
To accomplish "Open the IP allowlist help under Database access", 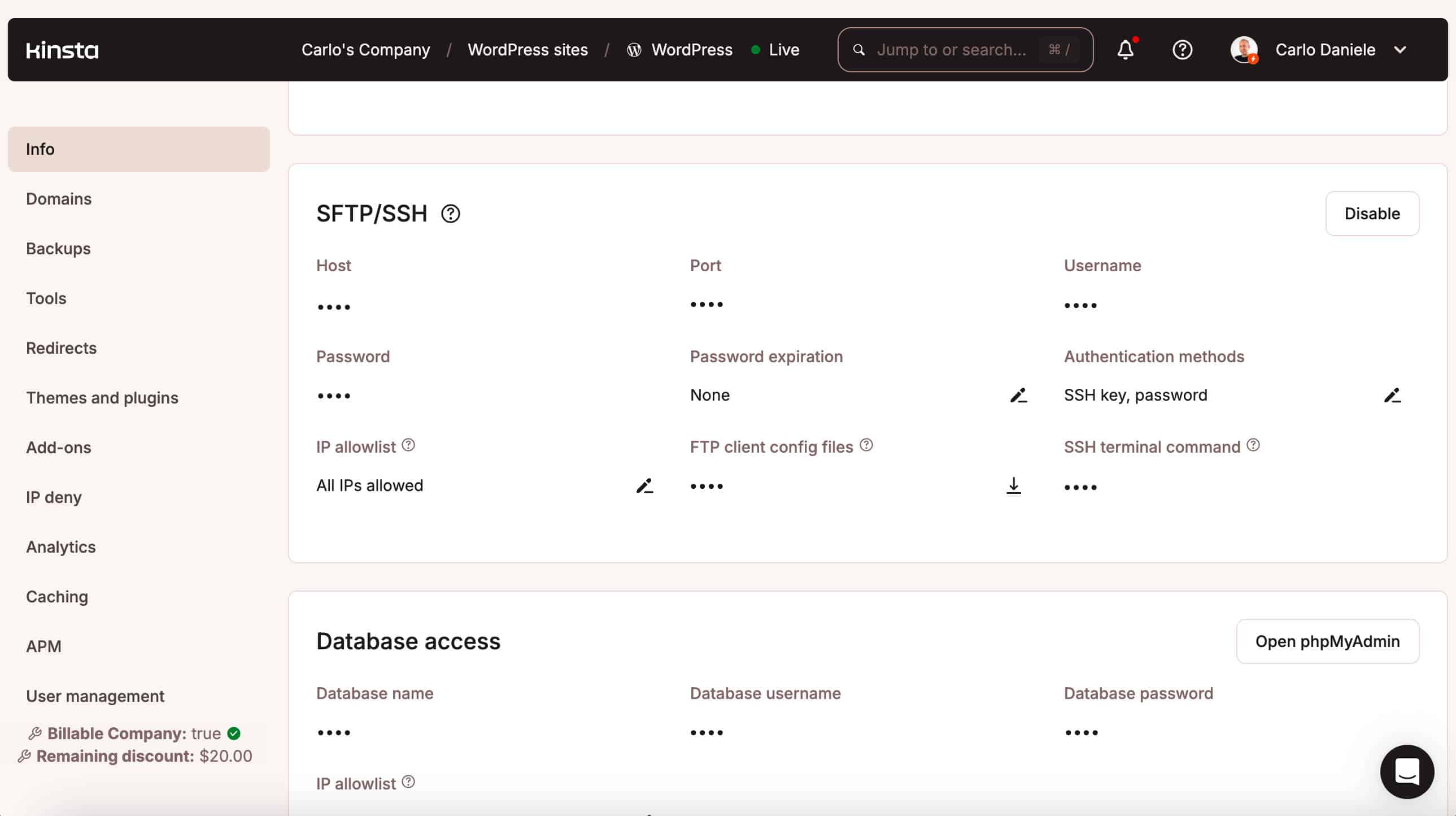I will point(407,782).
